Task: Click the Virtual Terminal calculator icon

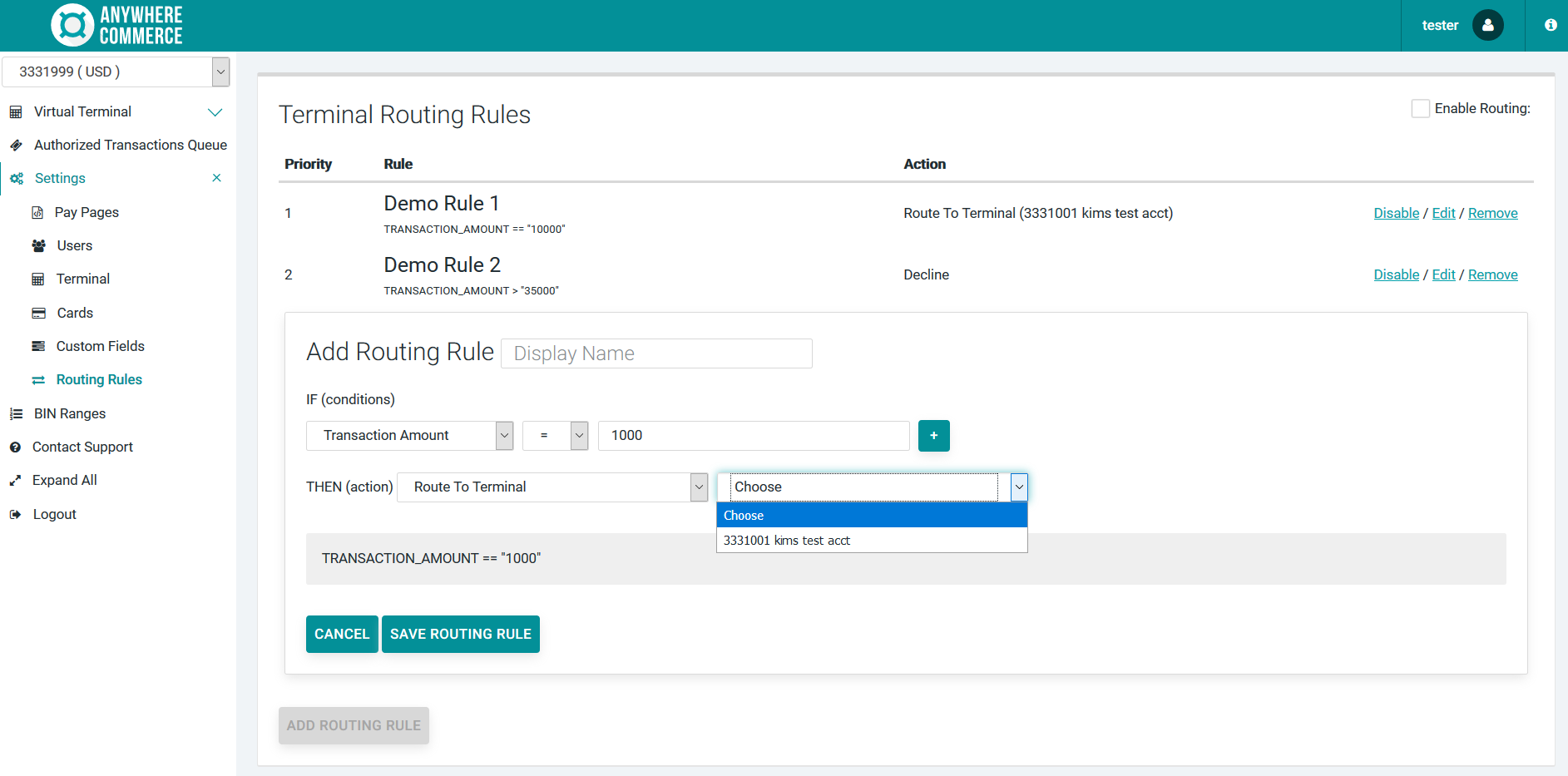Action: 16,112
